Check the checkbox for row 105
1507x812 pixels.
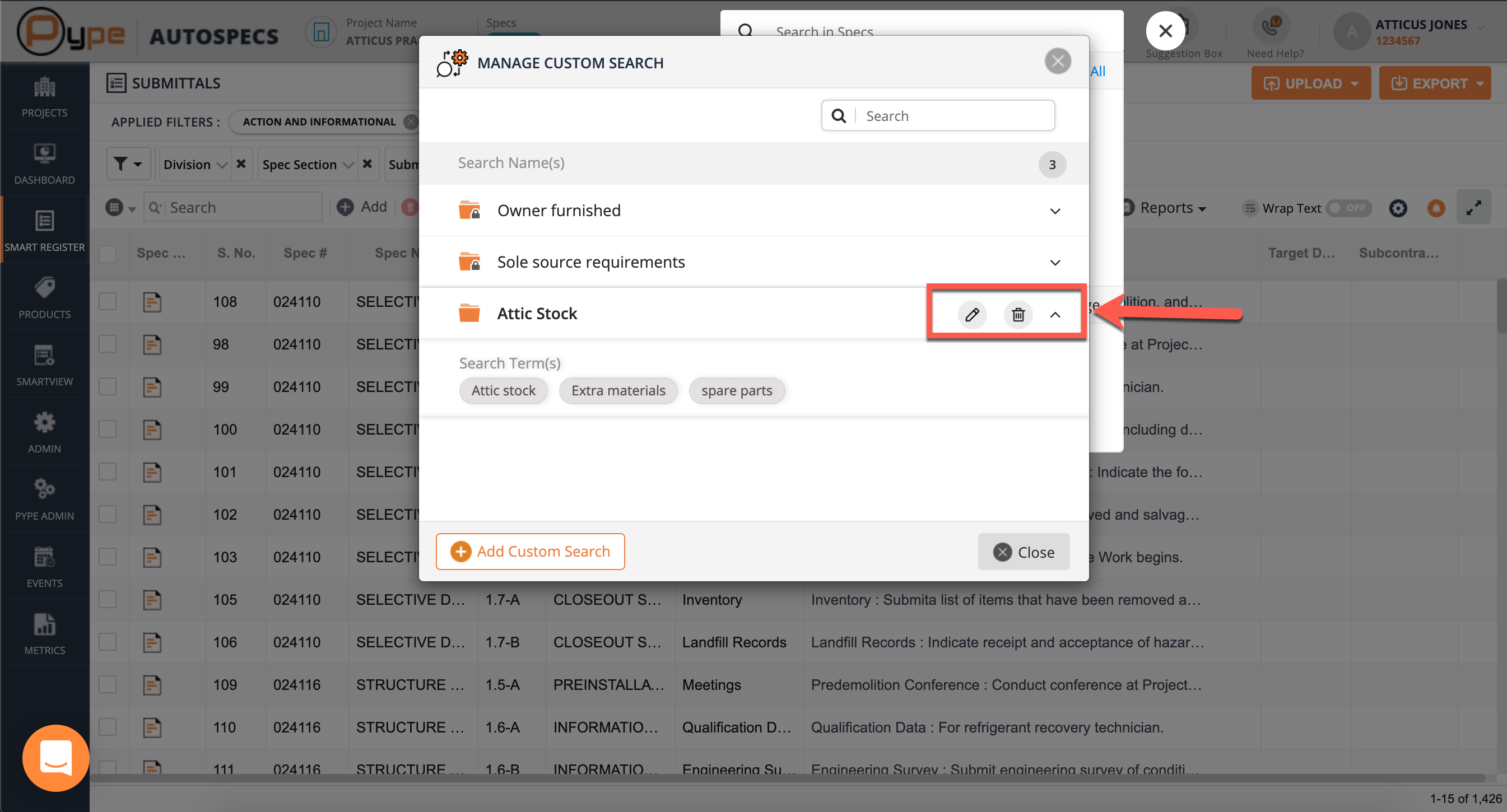coord(108,599)
